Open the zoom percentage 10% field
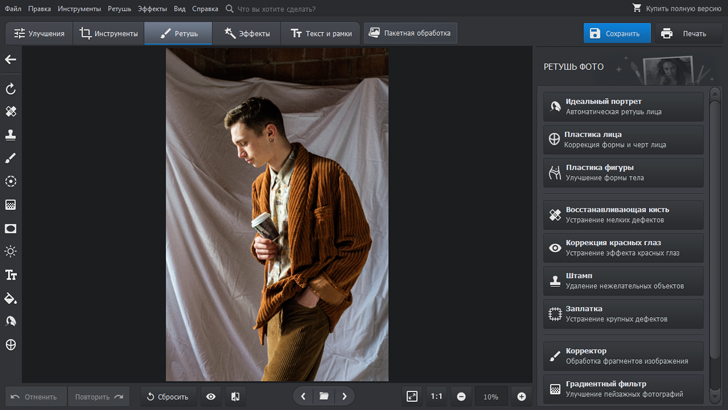The width and height of the screenshot is (728, 410). (x=491, y=397)
